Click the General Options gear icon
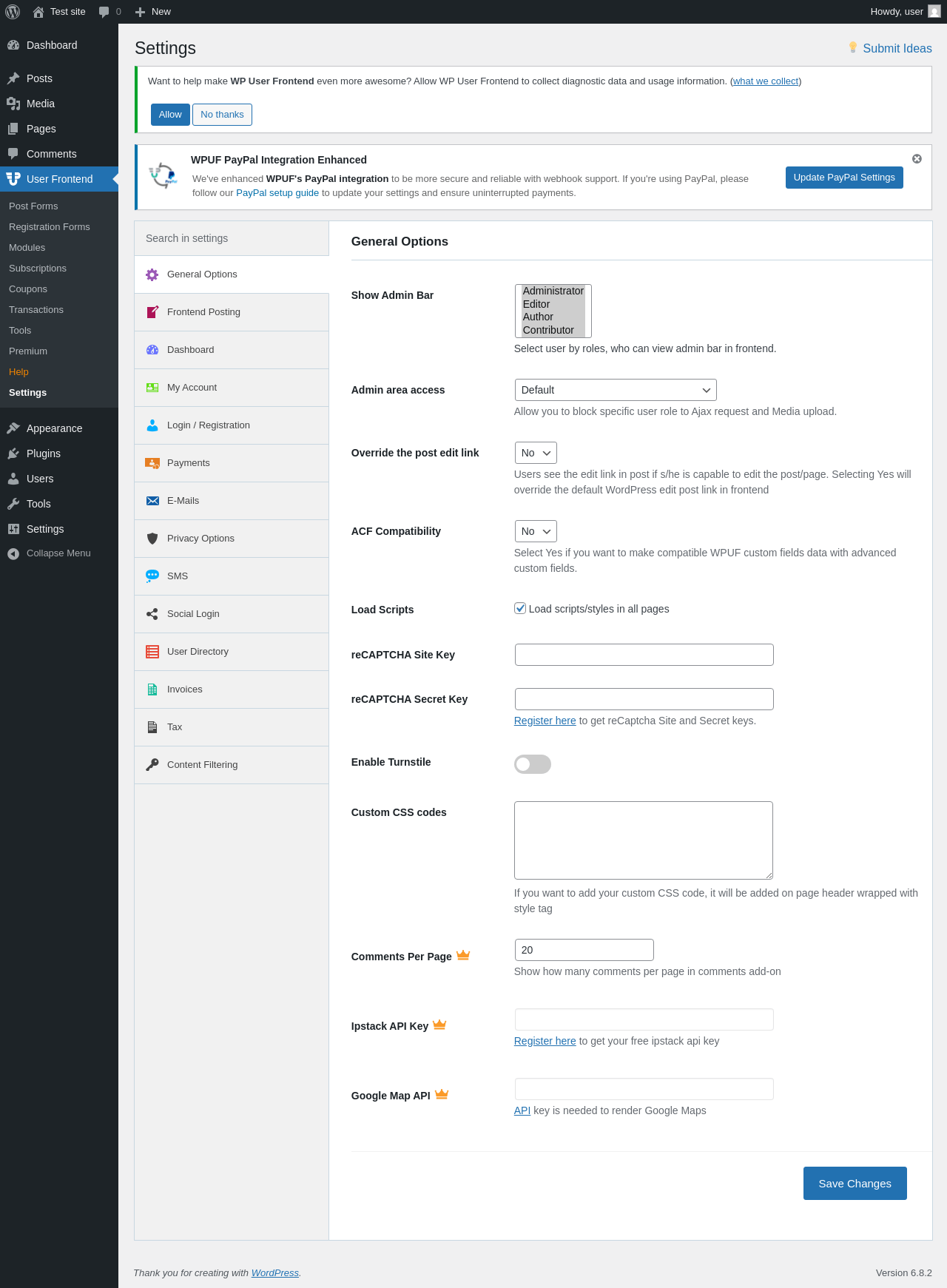Screen dimensions: 947x1288 coord(152,274)
